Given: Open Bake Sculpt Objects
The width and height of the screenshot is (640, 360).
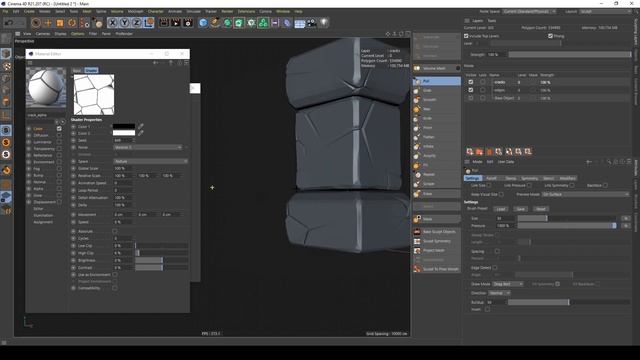Looking at the screenshot, I should click(437, 232).
